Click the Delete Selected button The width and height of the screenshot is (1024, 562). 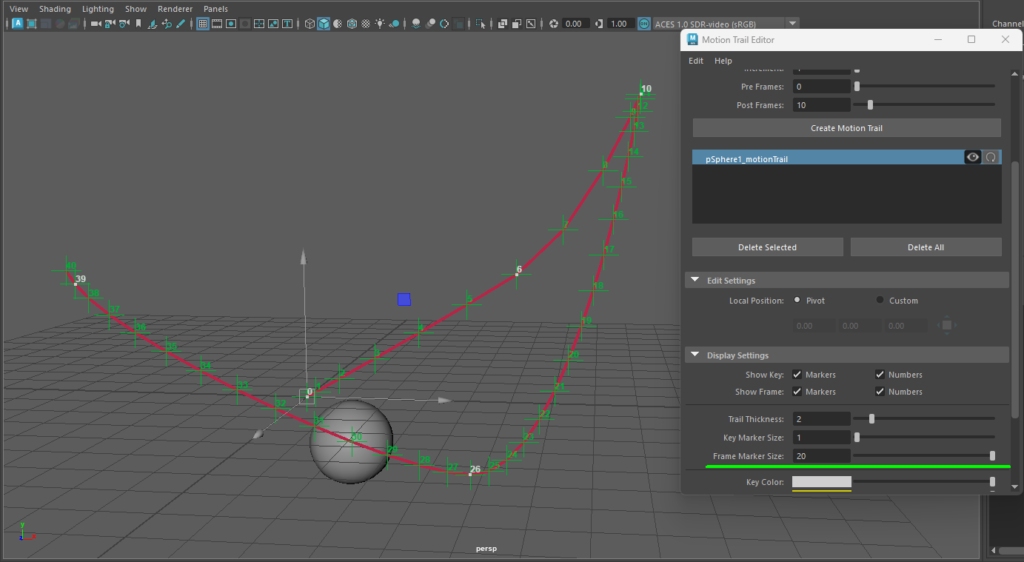[765, 247]
